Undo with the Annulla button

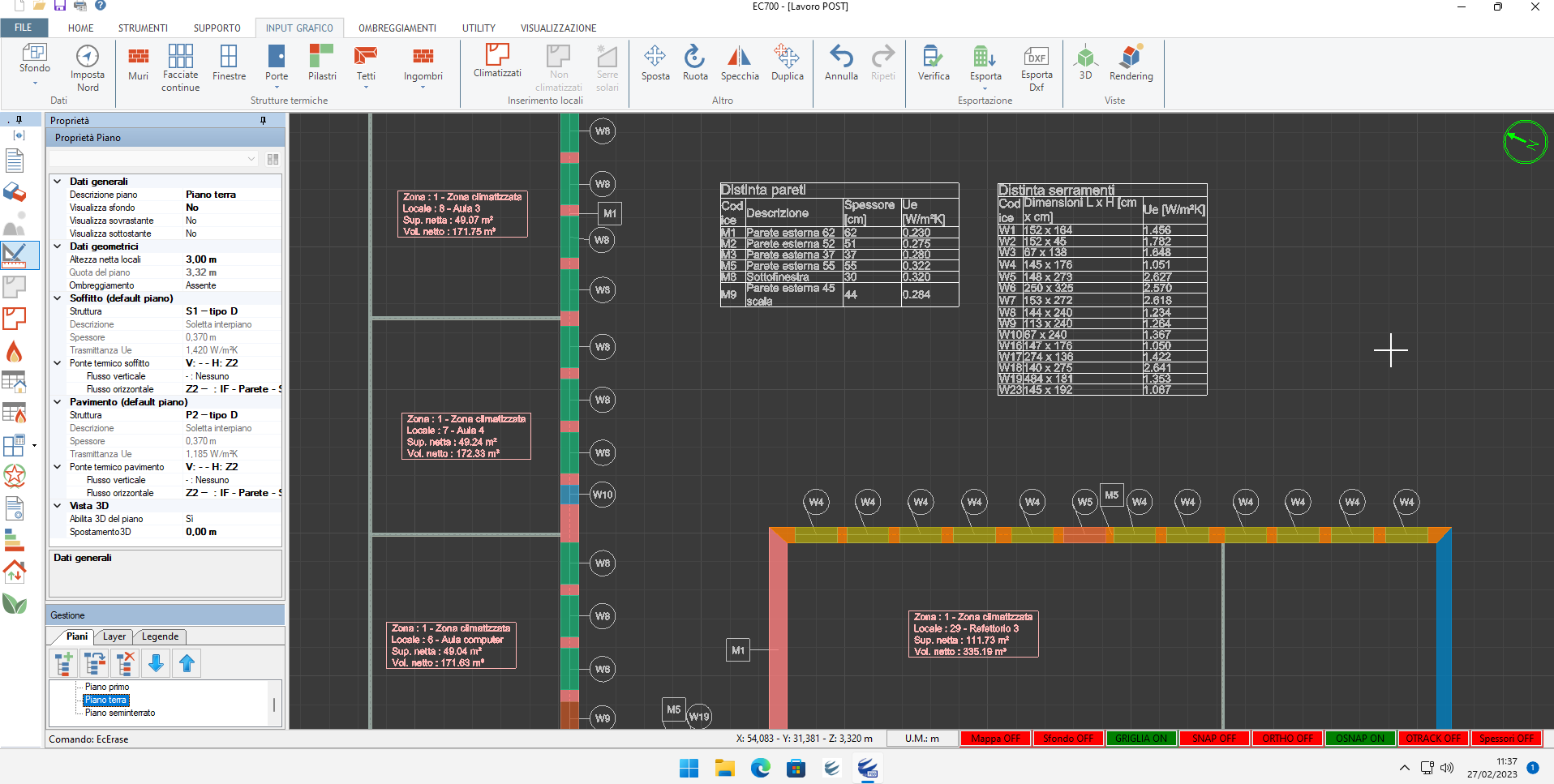pos(841,63)
